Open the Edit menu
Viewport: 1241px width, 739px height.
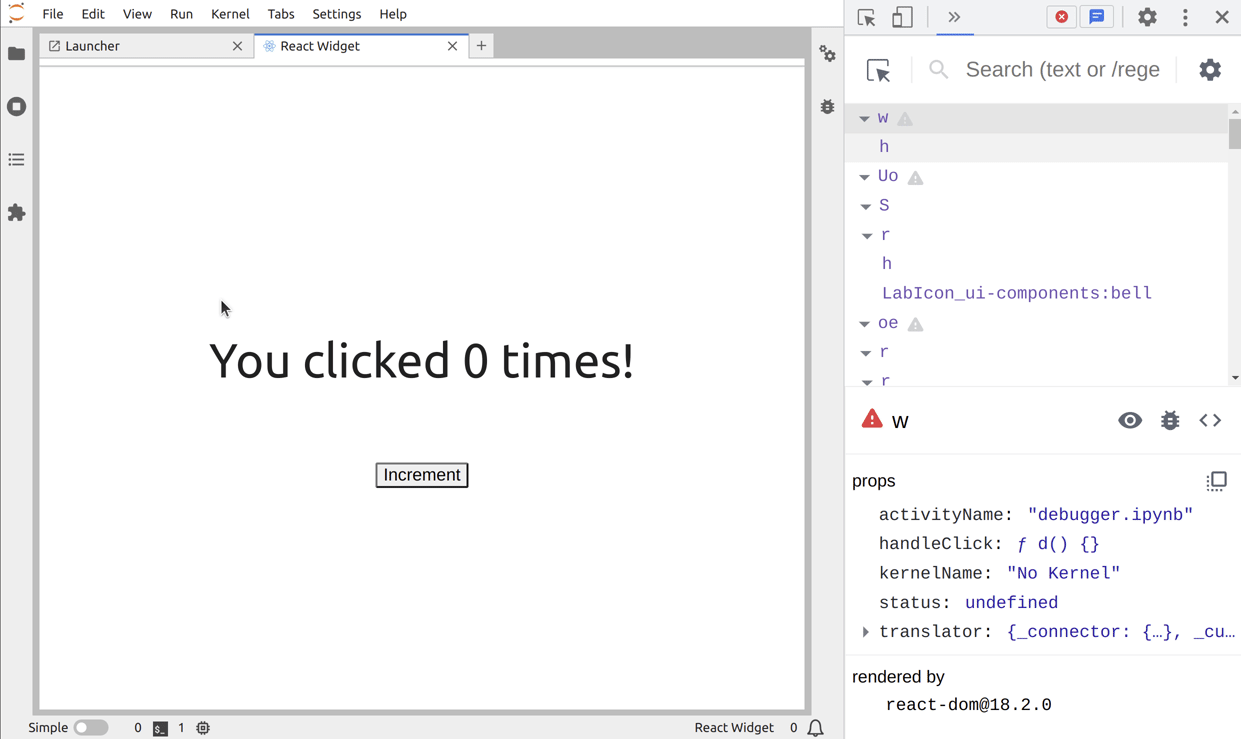[93, 14]
